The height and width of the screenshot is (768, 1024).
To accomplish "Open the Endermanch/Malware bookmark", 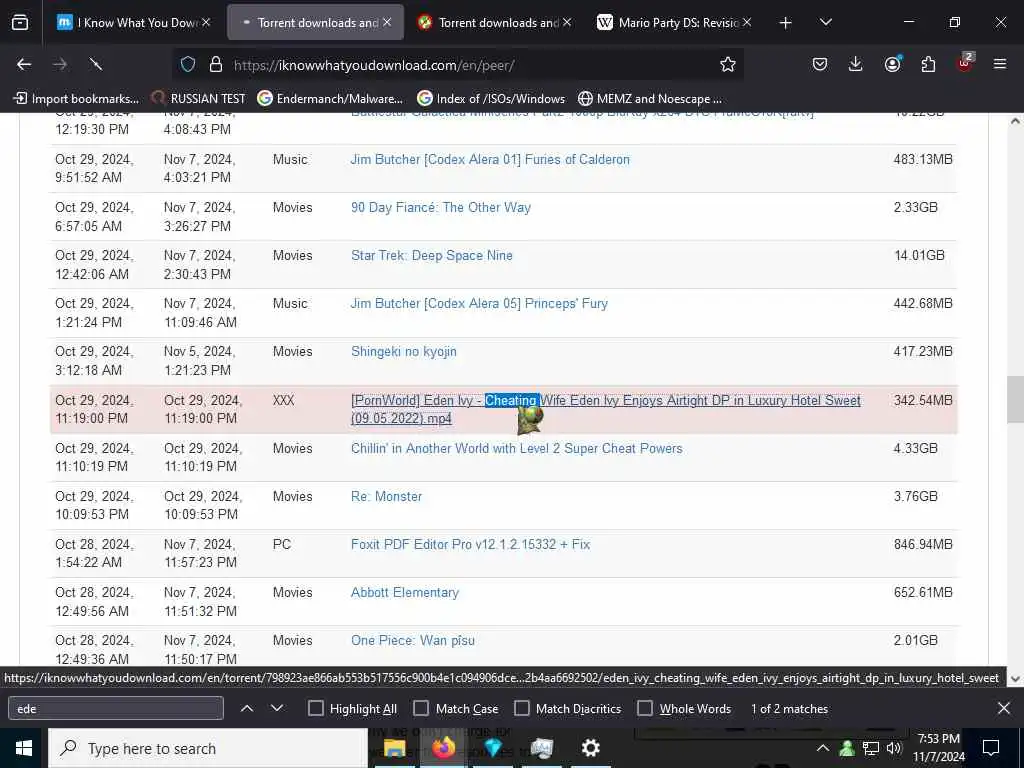I will (x=330, y=99).
